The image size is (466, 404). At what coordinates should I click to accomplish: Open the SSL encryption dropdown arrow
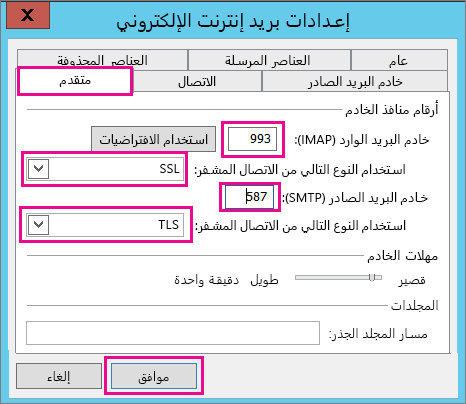click(x=39, y=169)
